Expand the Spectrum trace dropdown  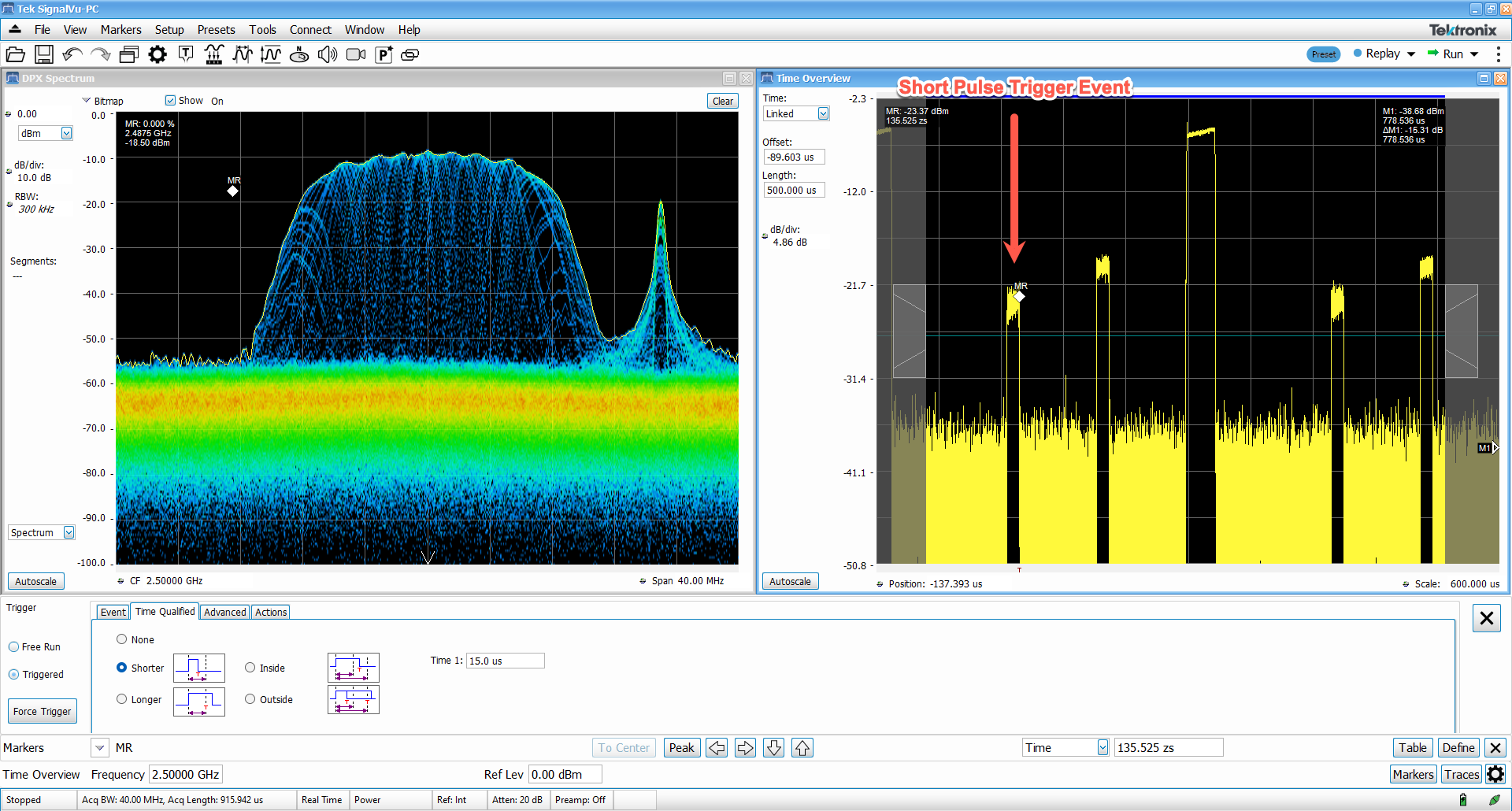69,533
